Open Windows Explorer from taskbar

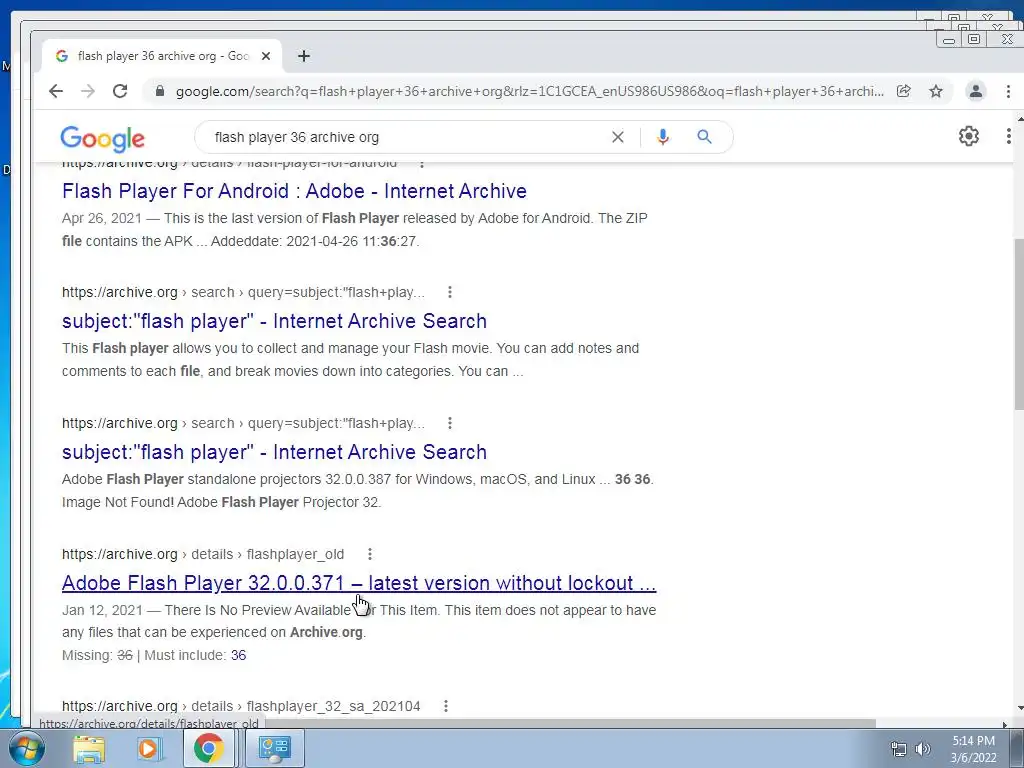[x=89, y=748]
